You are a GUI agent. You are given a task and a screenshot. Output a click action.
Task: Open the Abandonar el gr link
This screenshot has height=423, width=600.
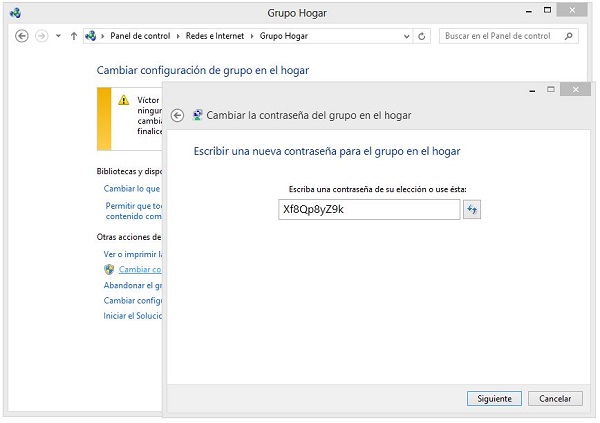[x=133, y=286]
